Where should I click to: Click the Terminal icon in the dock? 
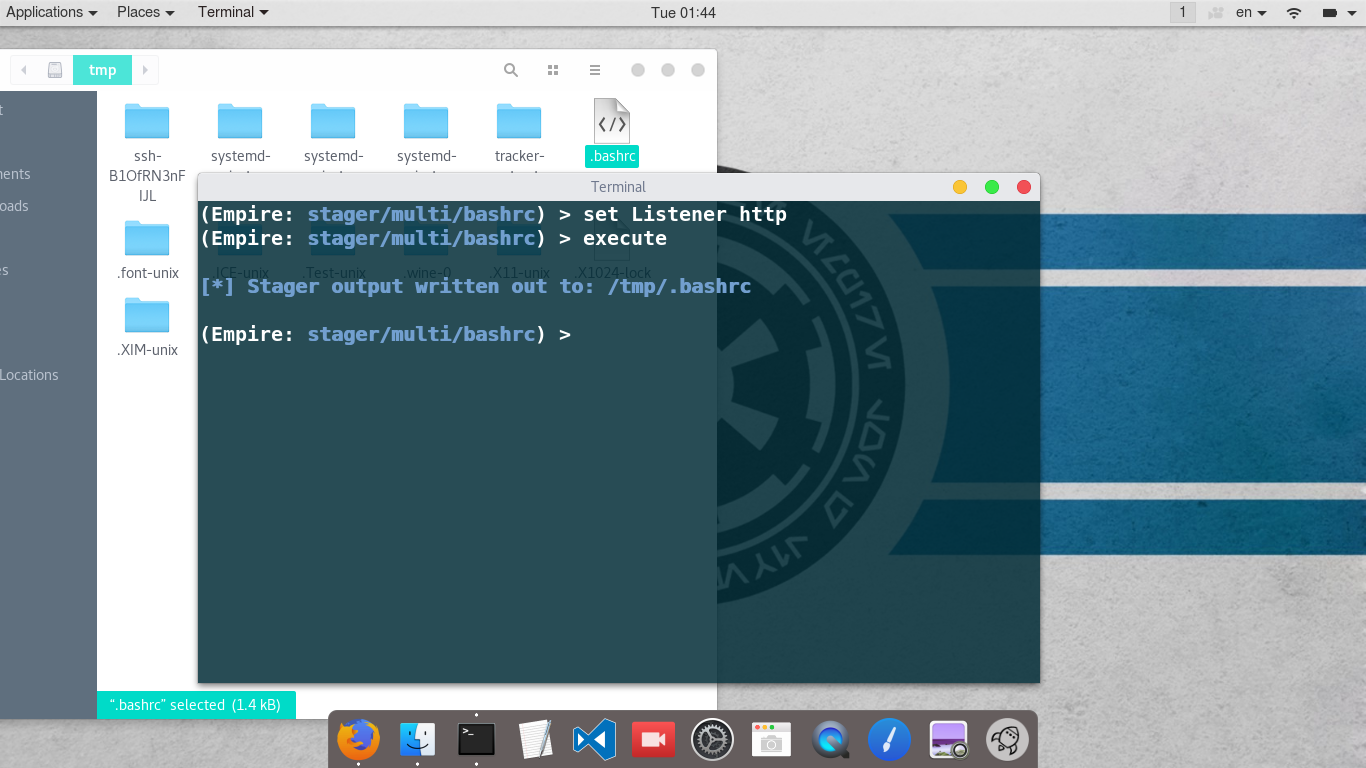click(476, 739)
